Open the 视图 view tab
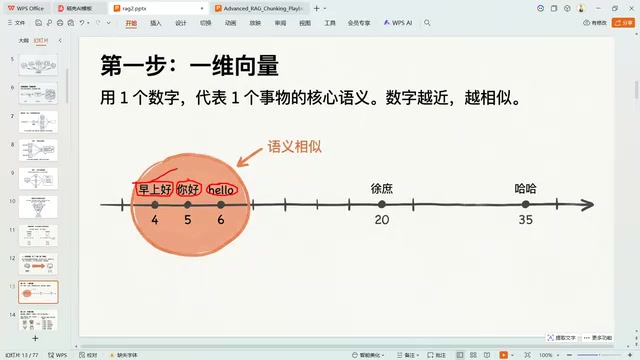The height and width of the screenshot is (360, 640). (x=305, y=23)
